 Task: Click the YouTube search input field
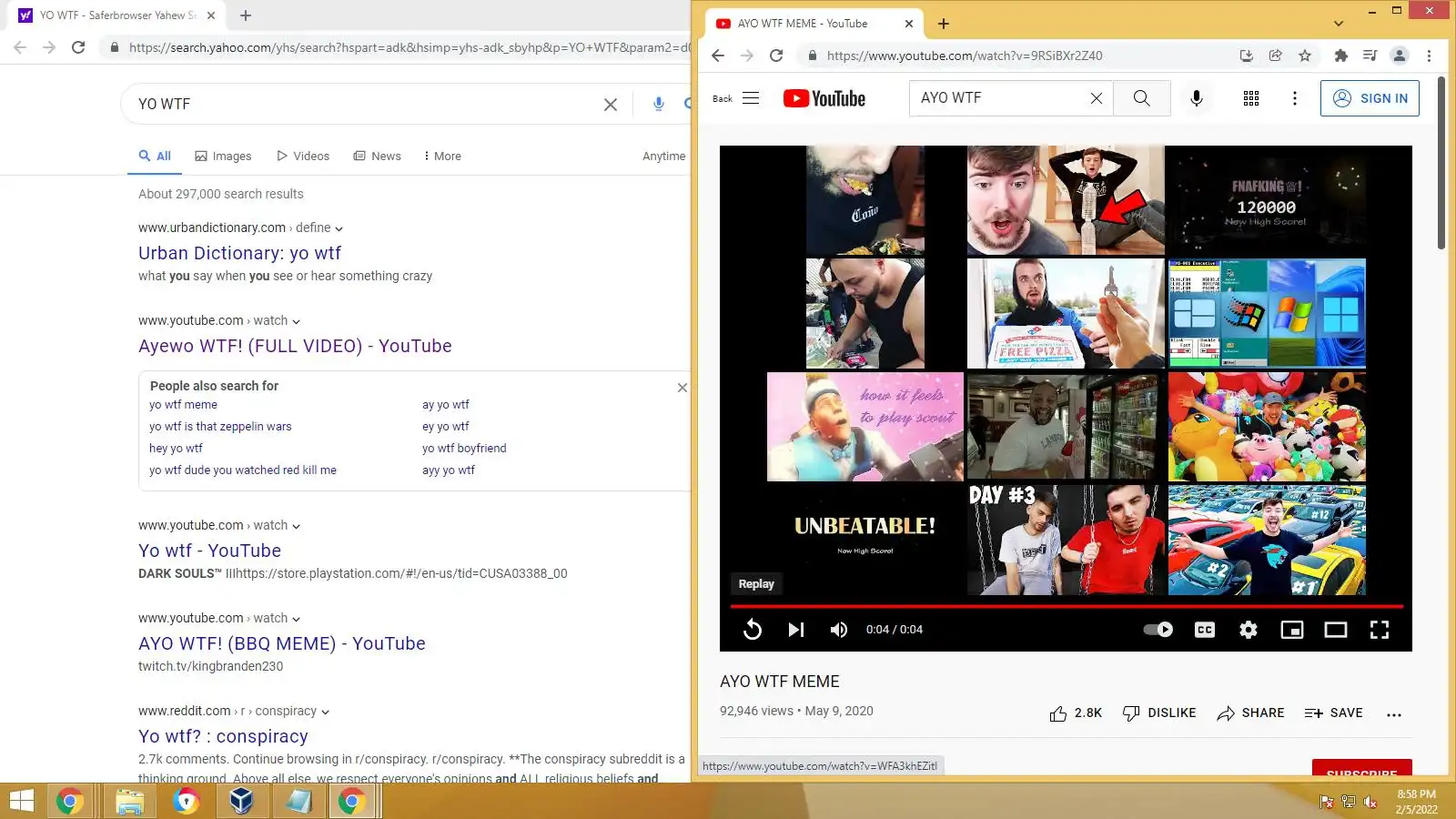(1001, 98)
